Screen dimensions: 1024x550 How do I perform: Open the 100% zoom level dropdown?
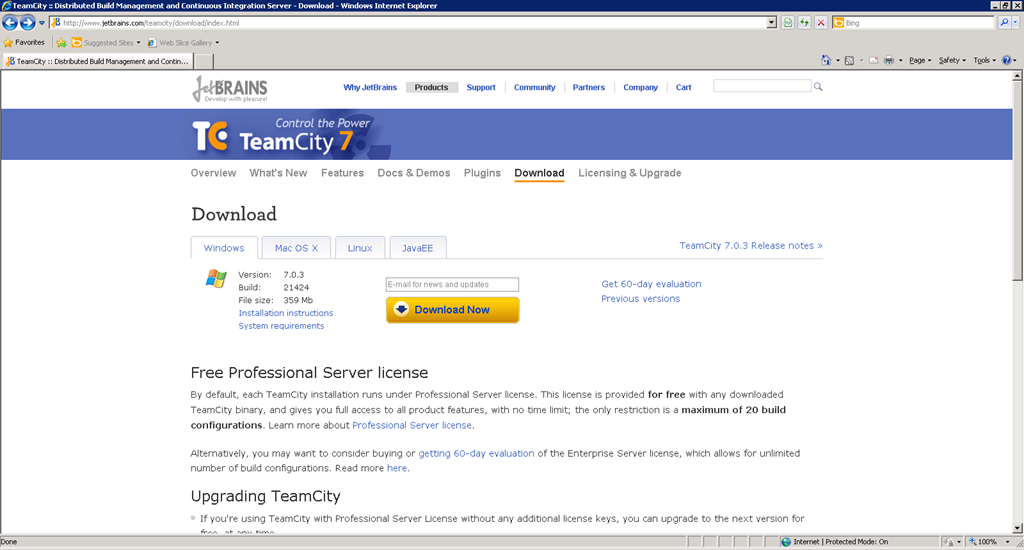click(x=1007, y=542)
